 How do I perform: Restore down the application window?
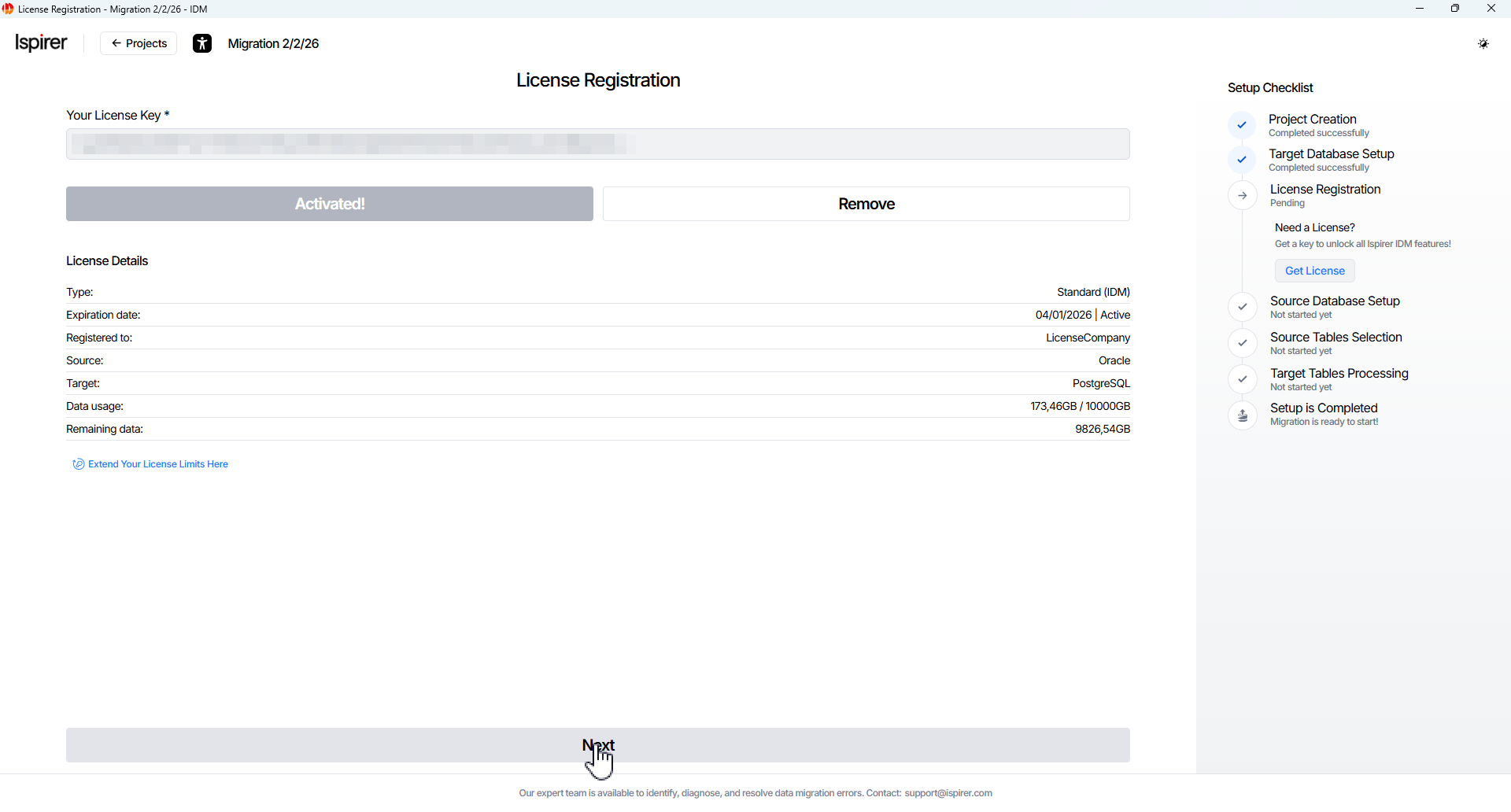point(1455,9)
